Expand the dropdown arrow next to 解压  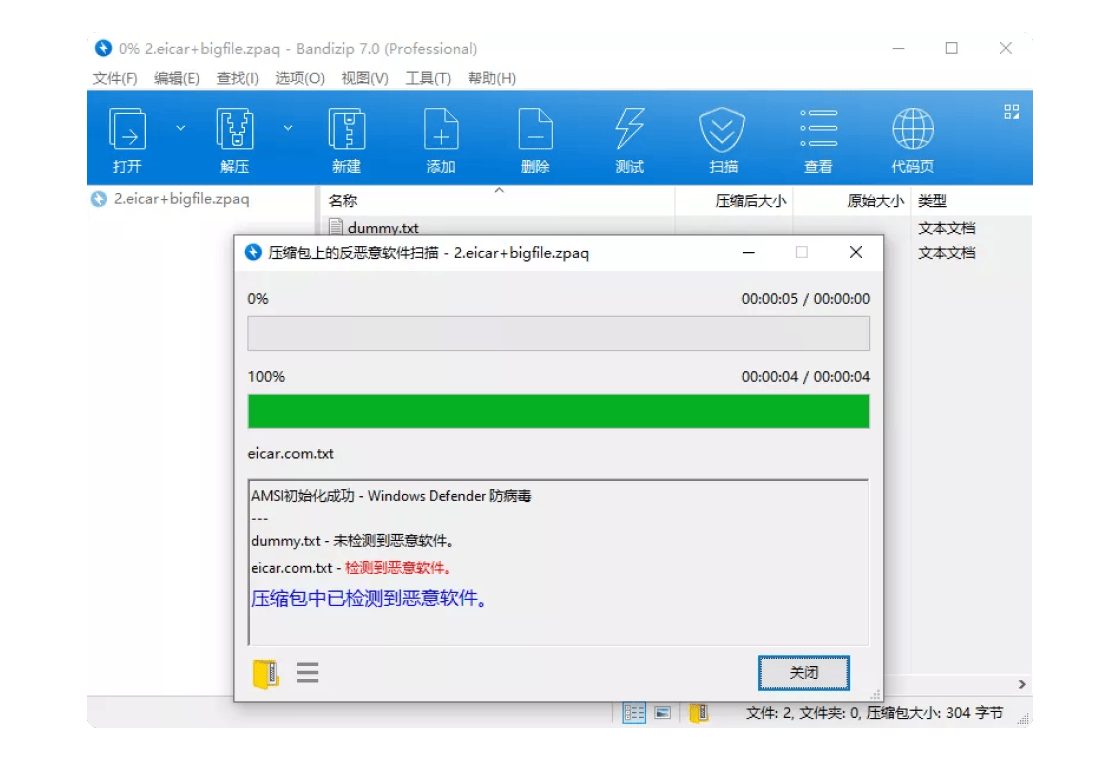[288, 128]
